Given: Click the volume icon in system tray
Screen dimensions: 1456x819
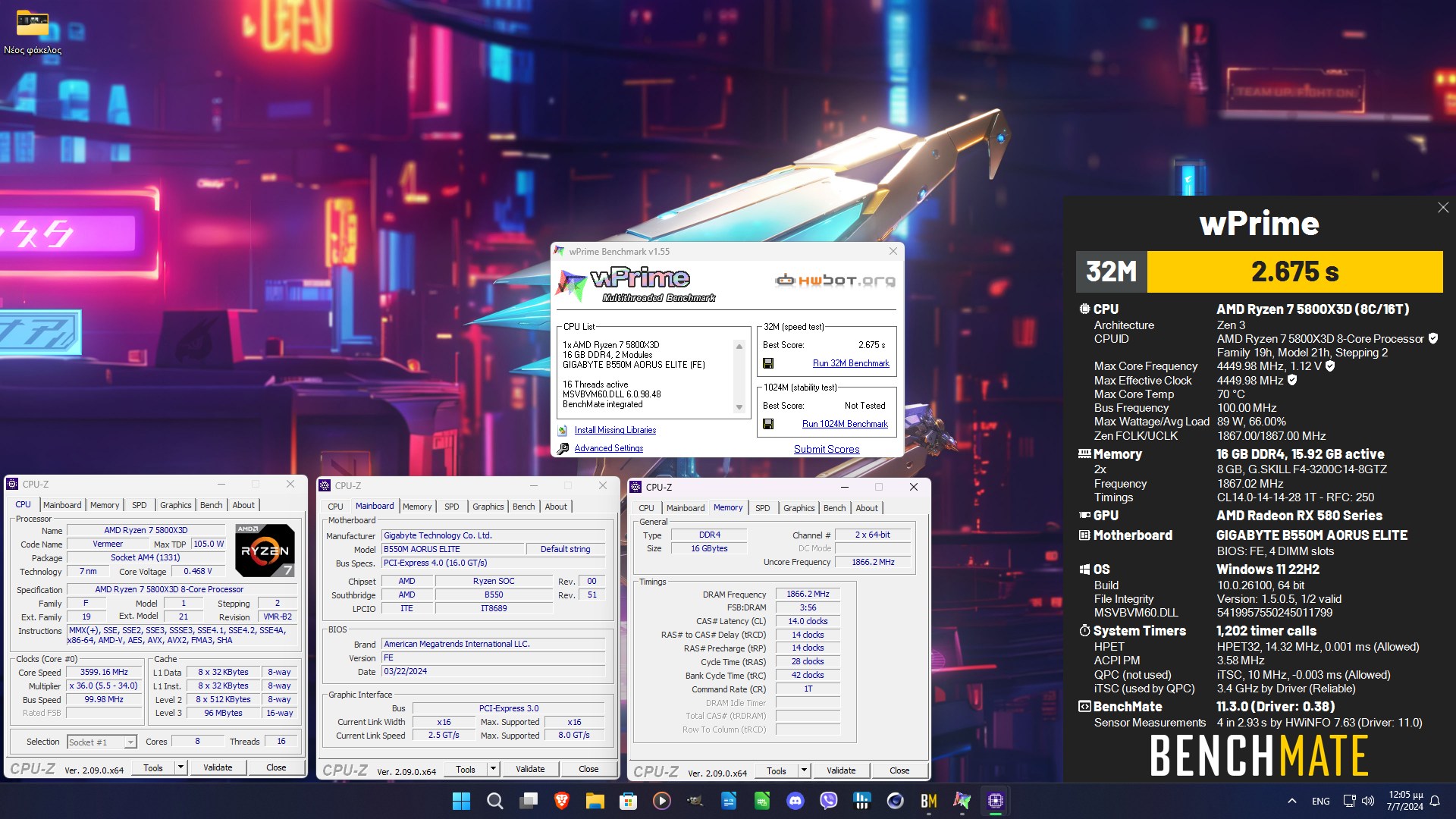Looking at the screenshot, I should coord(1368,801).
